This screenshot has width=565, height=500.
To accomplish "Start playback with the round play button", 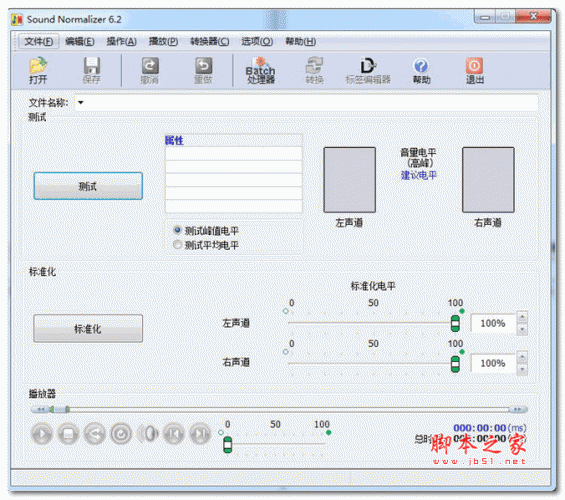I will 42,434.
